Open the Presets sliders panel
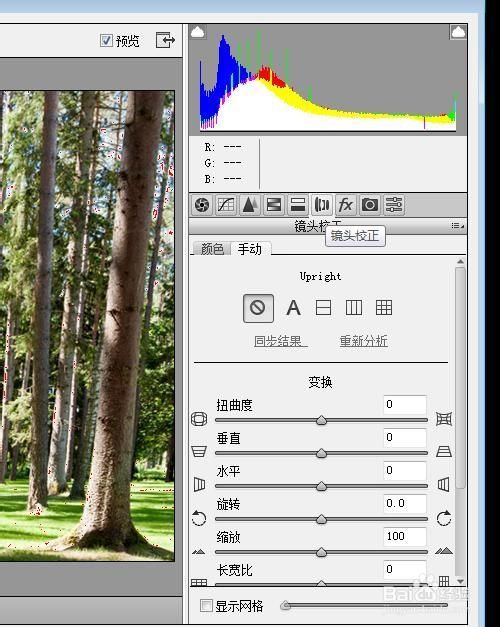The image size is (500, 627). (394, 205)
